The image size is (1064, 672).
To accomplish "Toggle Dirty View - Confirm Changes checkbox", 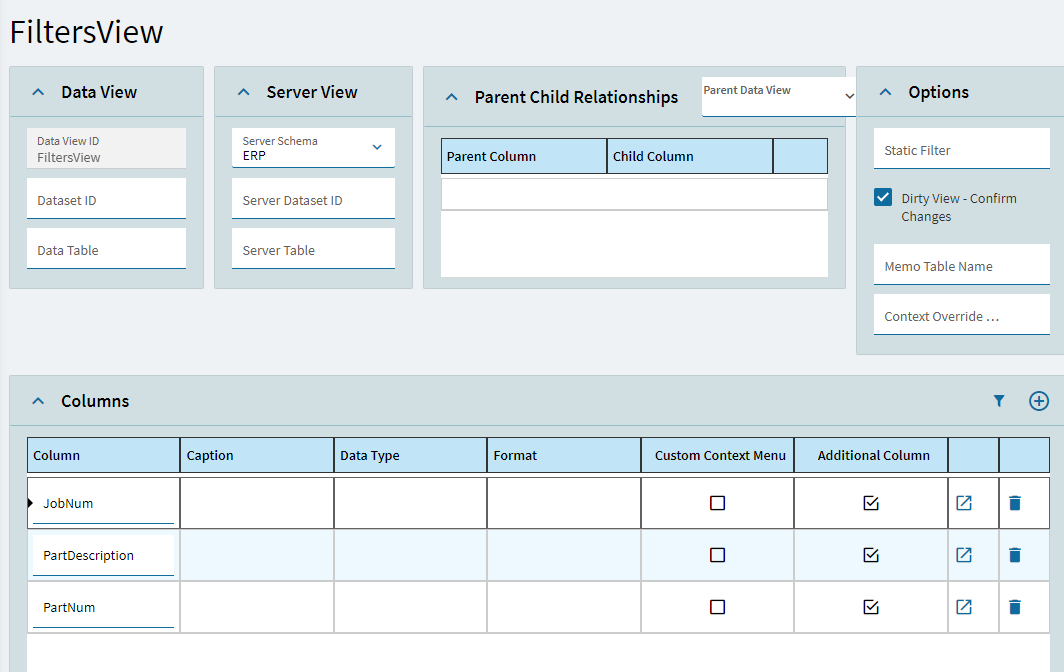I will pyautogui.click(x=883, y=198).
